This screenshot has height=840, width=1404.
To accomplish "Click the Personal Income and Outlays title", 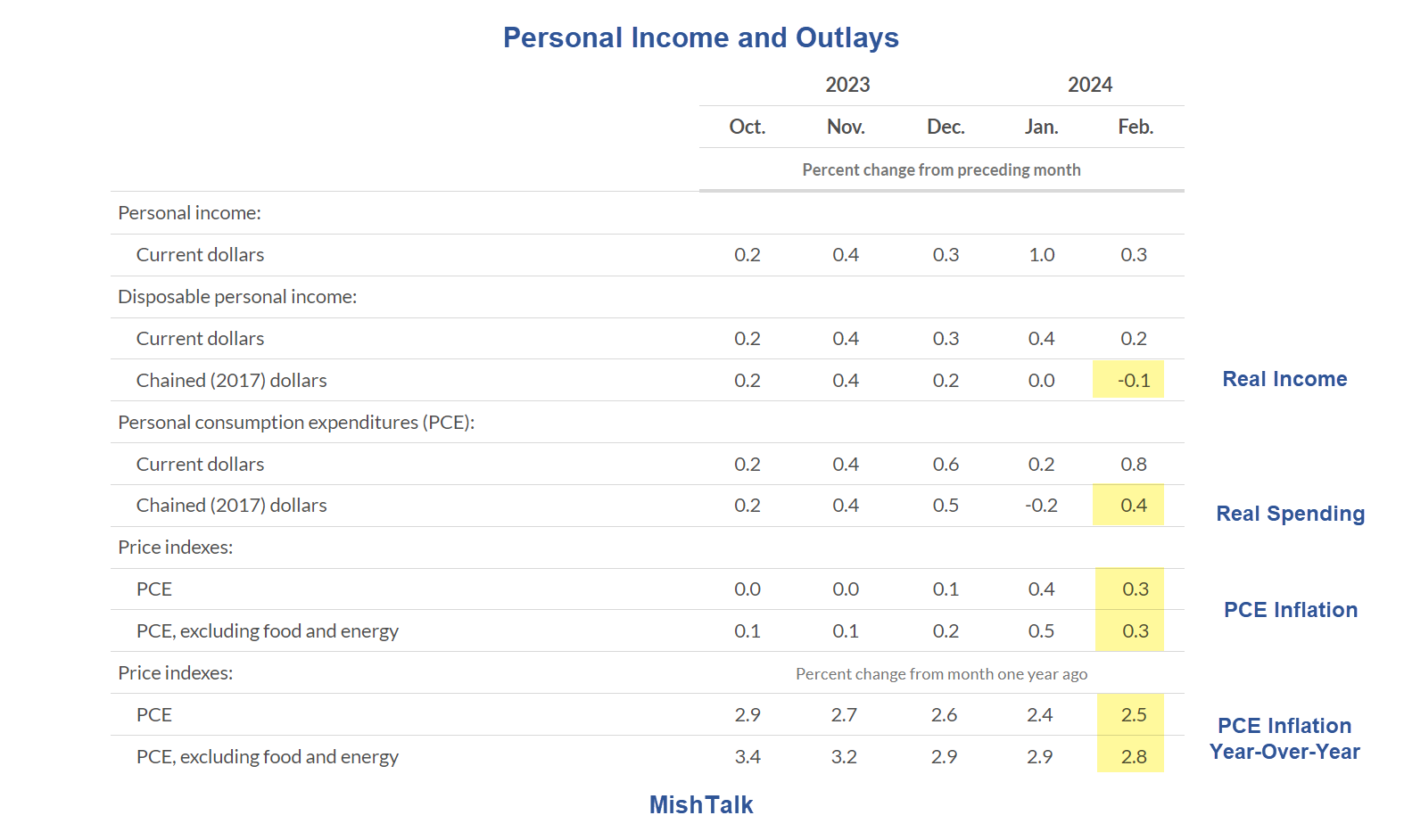I will [x=700, y=38].
